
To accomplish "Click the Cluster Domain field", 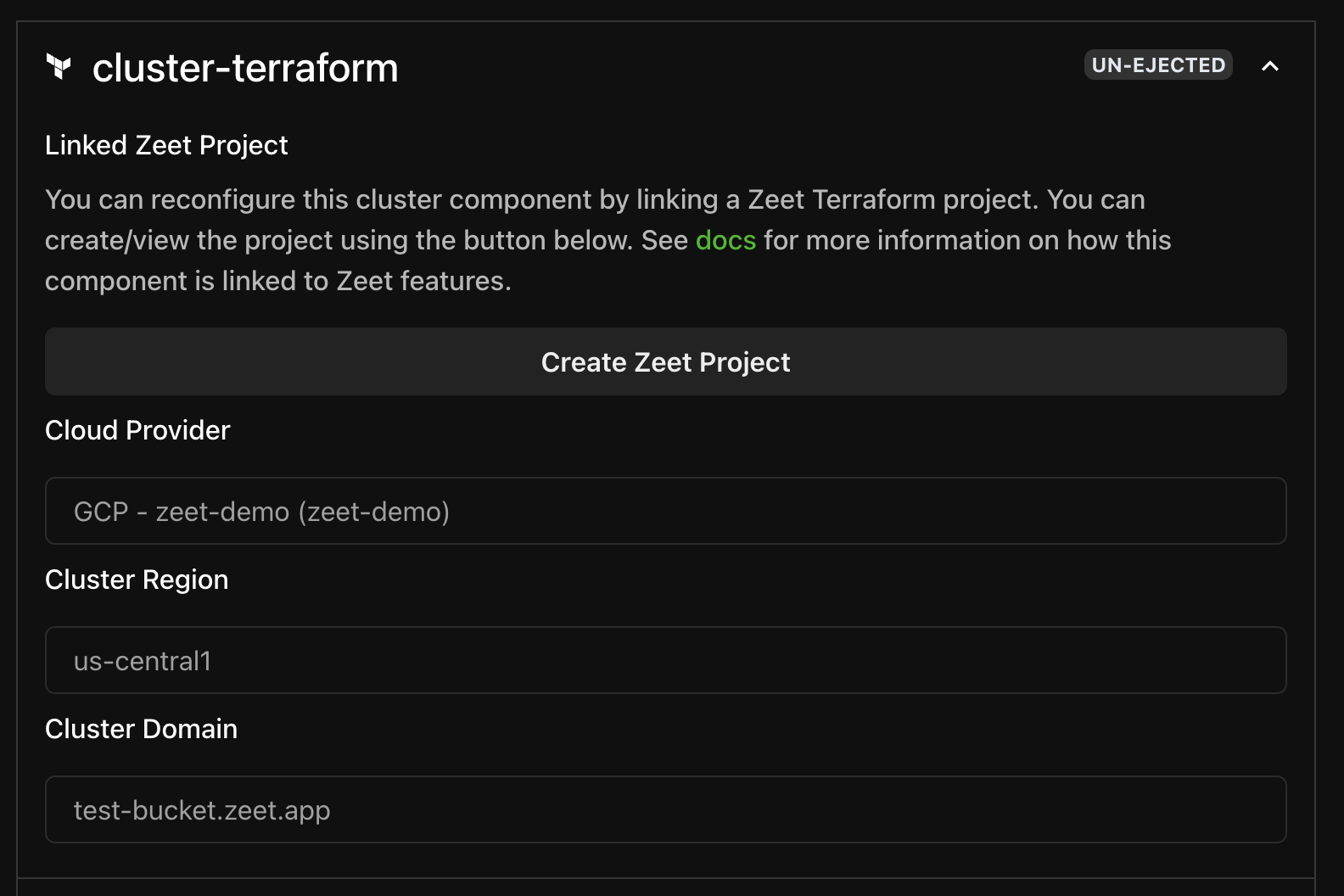I will 665,809.
